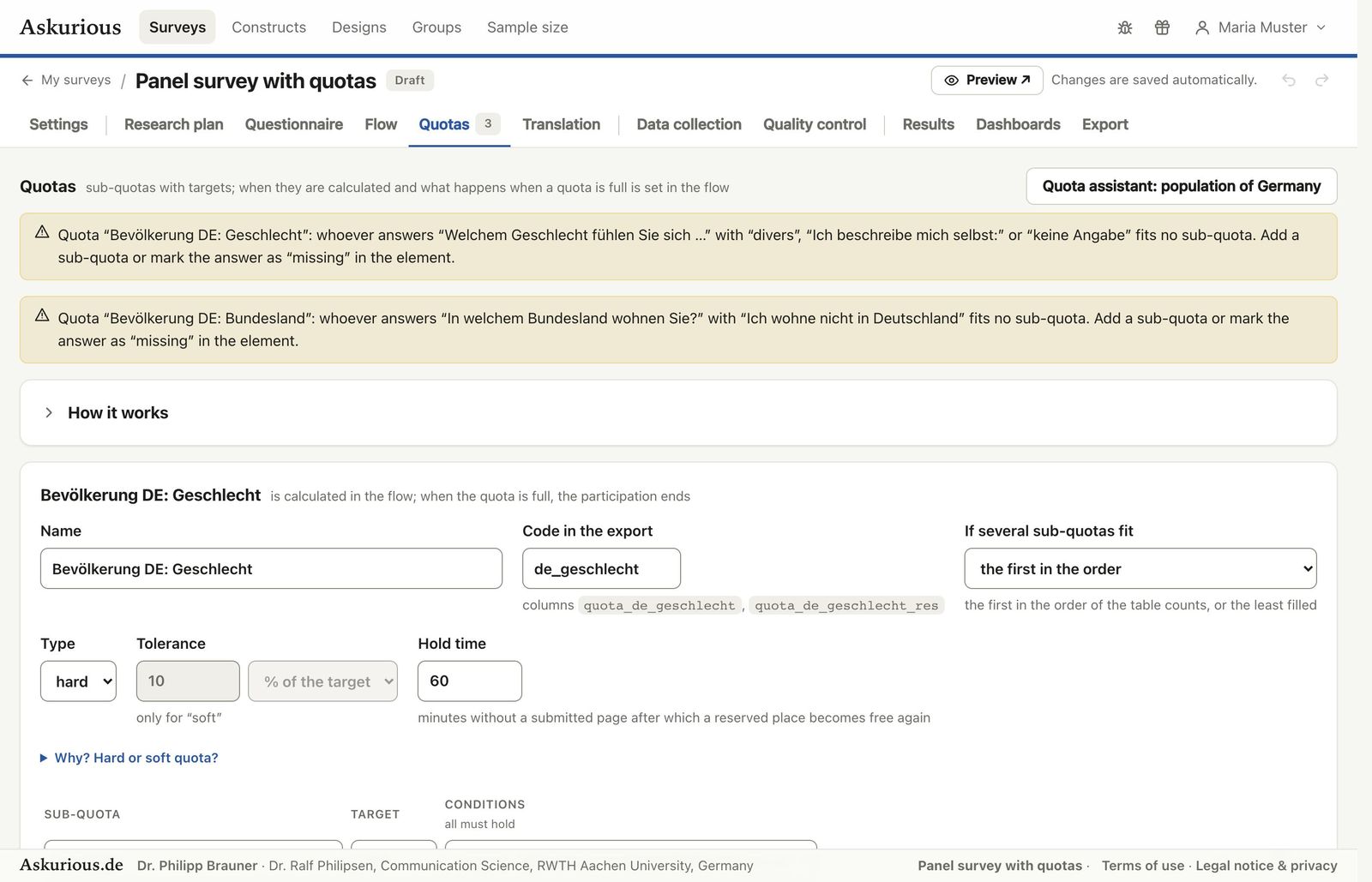Switch to the Dashboards tab
This screenshot has height=882, width=1372.
click(1018, 124)
